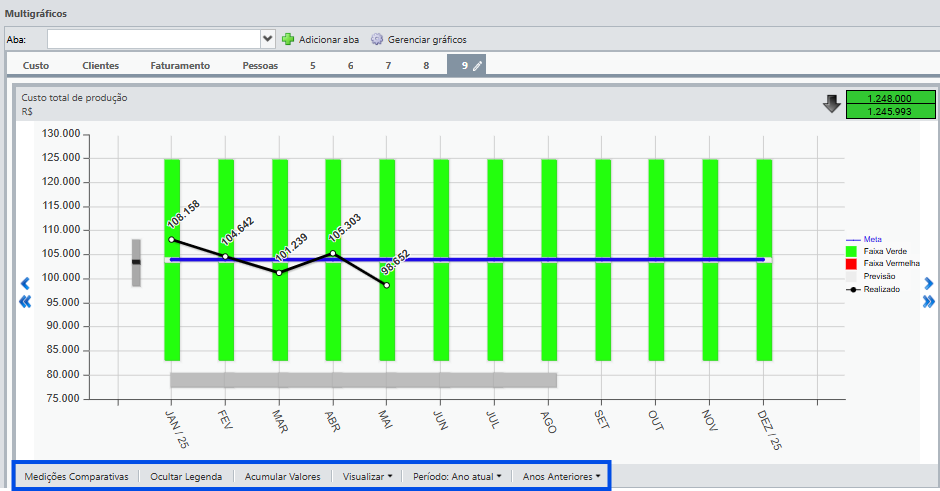Viewport: 940px width, 491px height.
Task: Switch to the Clientes tab
Action: point(101,65)
